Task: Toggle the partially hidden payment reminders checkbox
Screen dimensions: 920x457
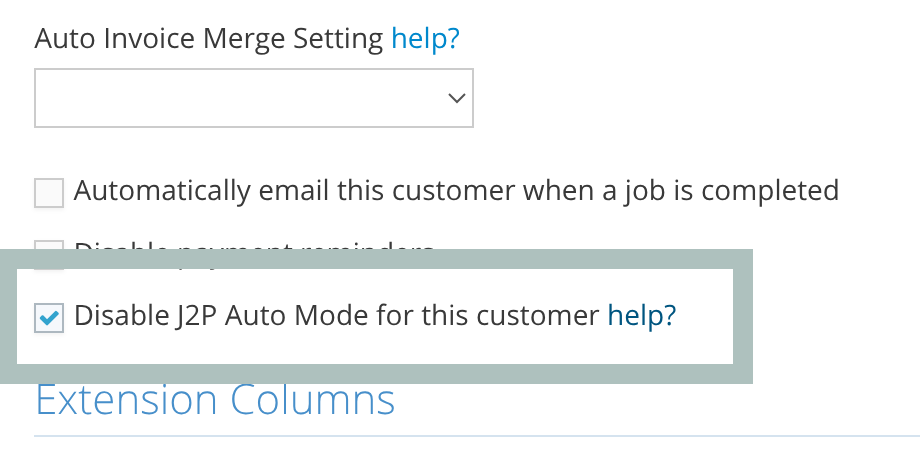Action: tap(49, 253)
